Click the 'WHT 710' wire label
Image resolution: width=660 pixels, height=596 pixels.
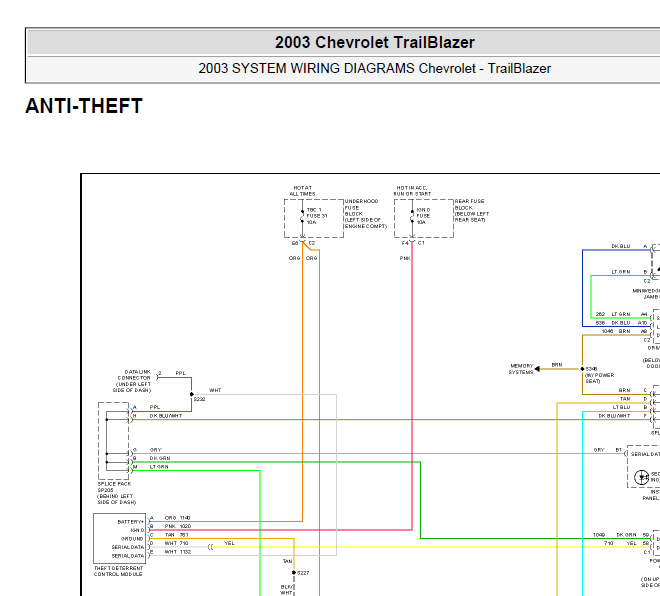176,543
